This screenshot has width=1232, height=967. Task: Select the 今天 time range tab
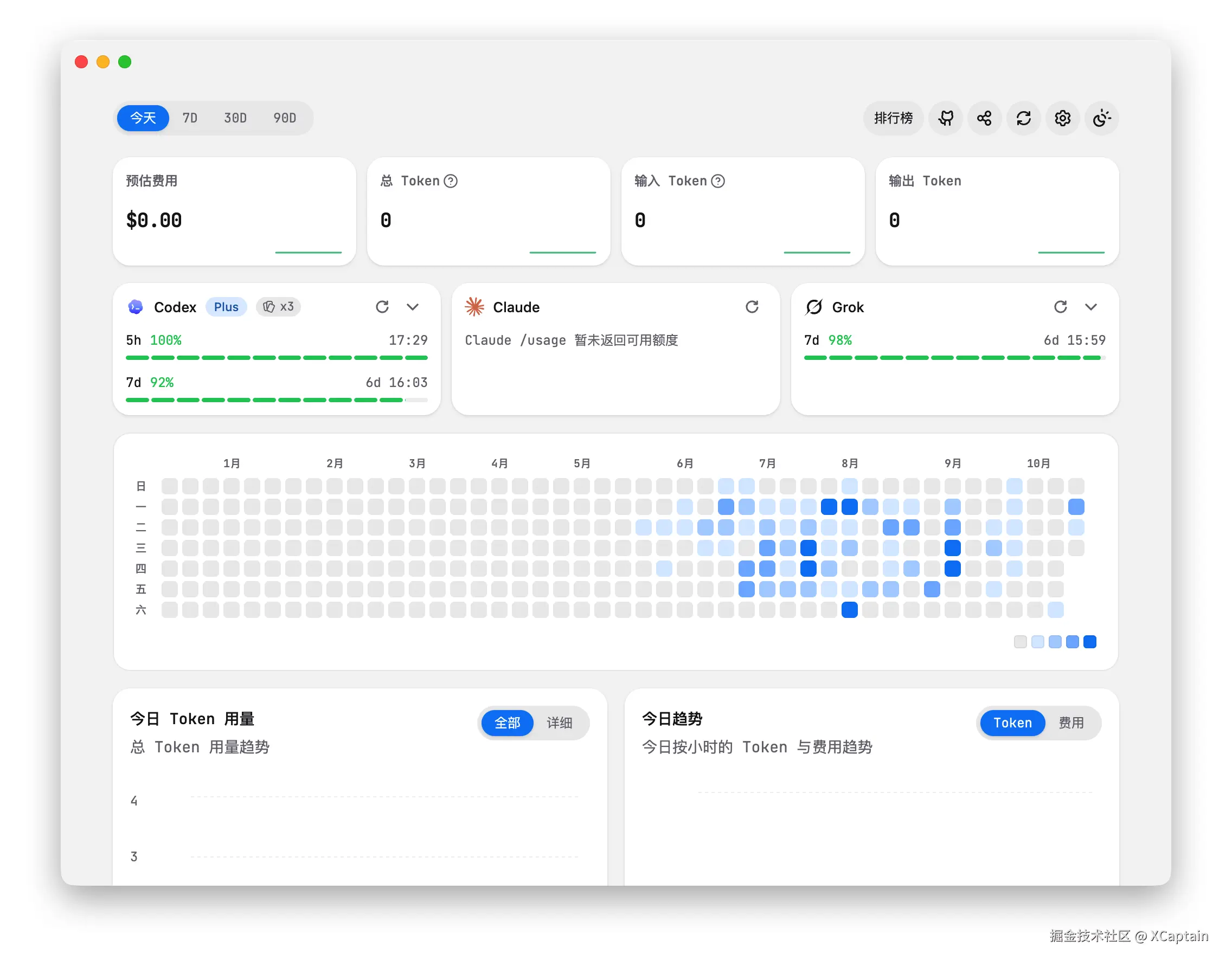[143, 118]
